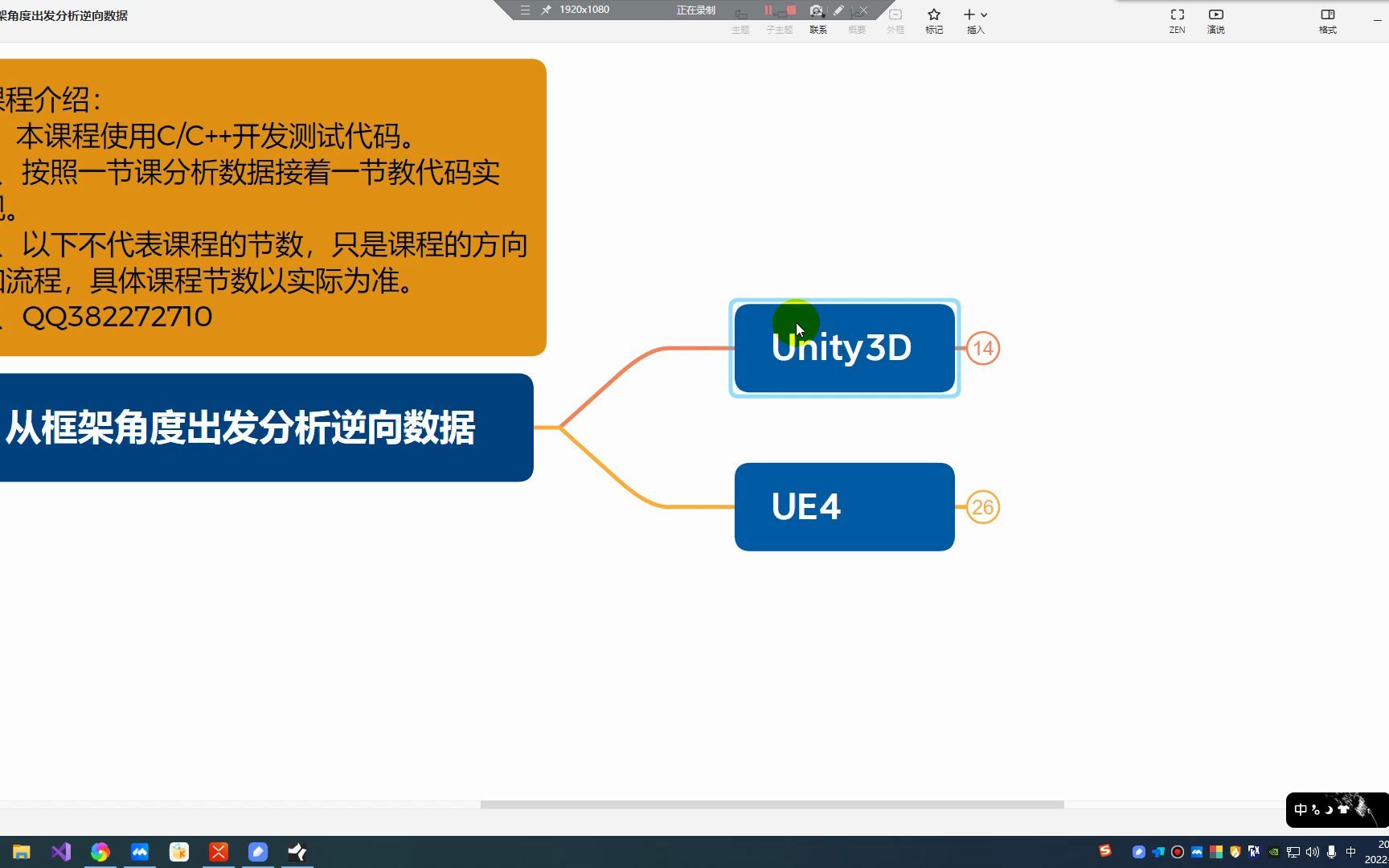1389x868 pixels.
Task: Open the recorder pencil annotation tool
Action: tap(838, 10)
